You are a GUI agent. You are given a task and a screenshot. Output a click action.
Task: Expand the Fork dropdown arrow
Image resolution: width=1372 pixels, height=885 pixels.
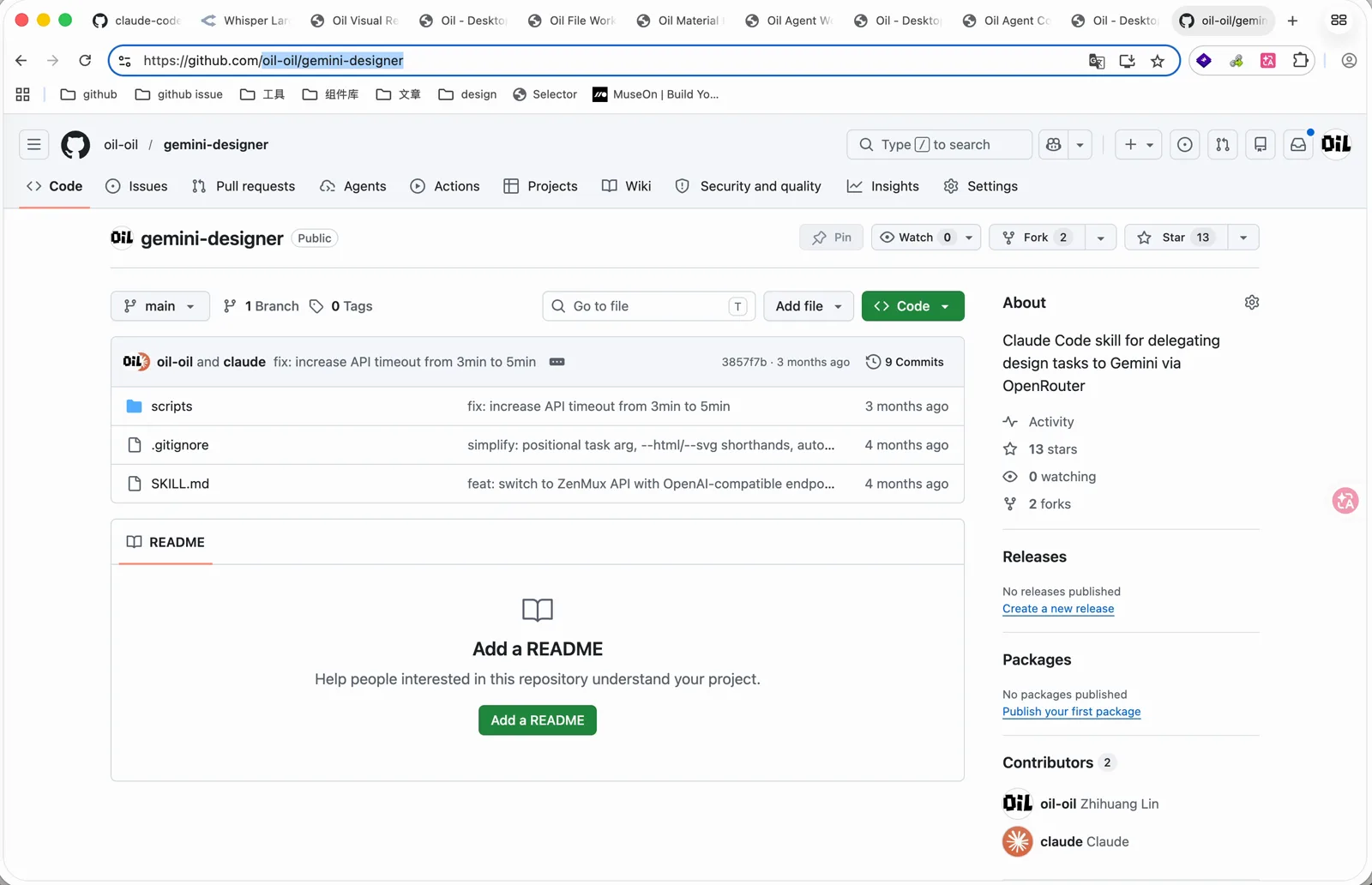[1101, 238]
